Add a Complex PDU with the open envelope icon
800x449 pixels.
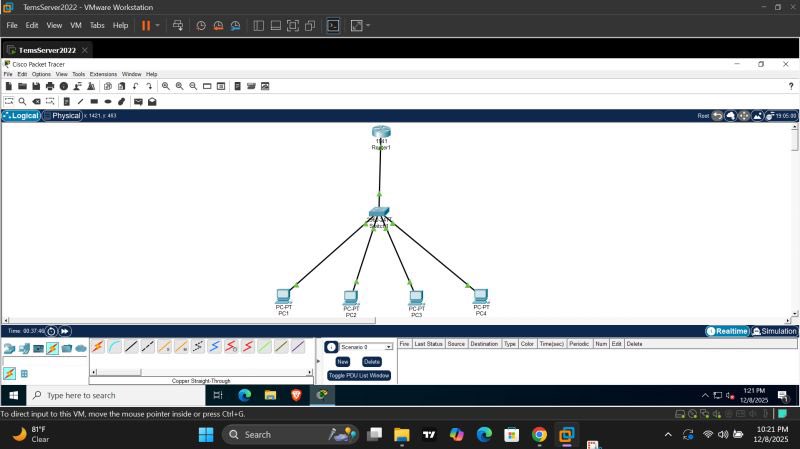[x=152, y=102]
